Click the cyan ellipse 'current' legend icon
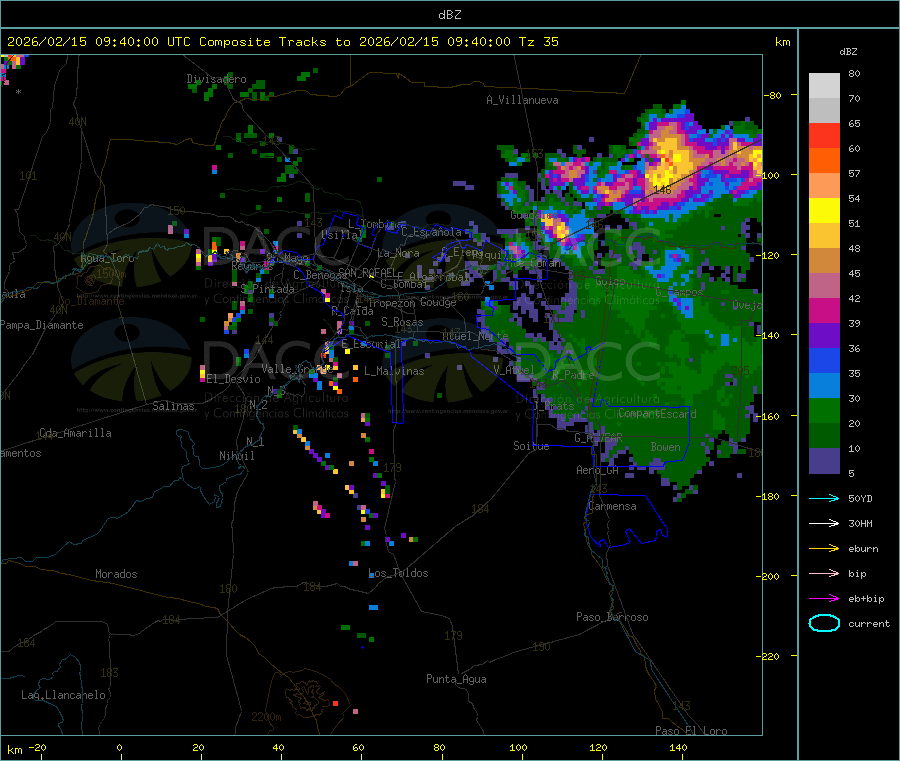 tap(824, 623)
